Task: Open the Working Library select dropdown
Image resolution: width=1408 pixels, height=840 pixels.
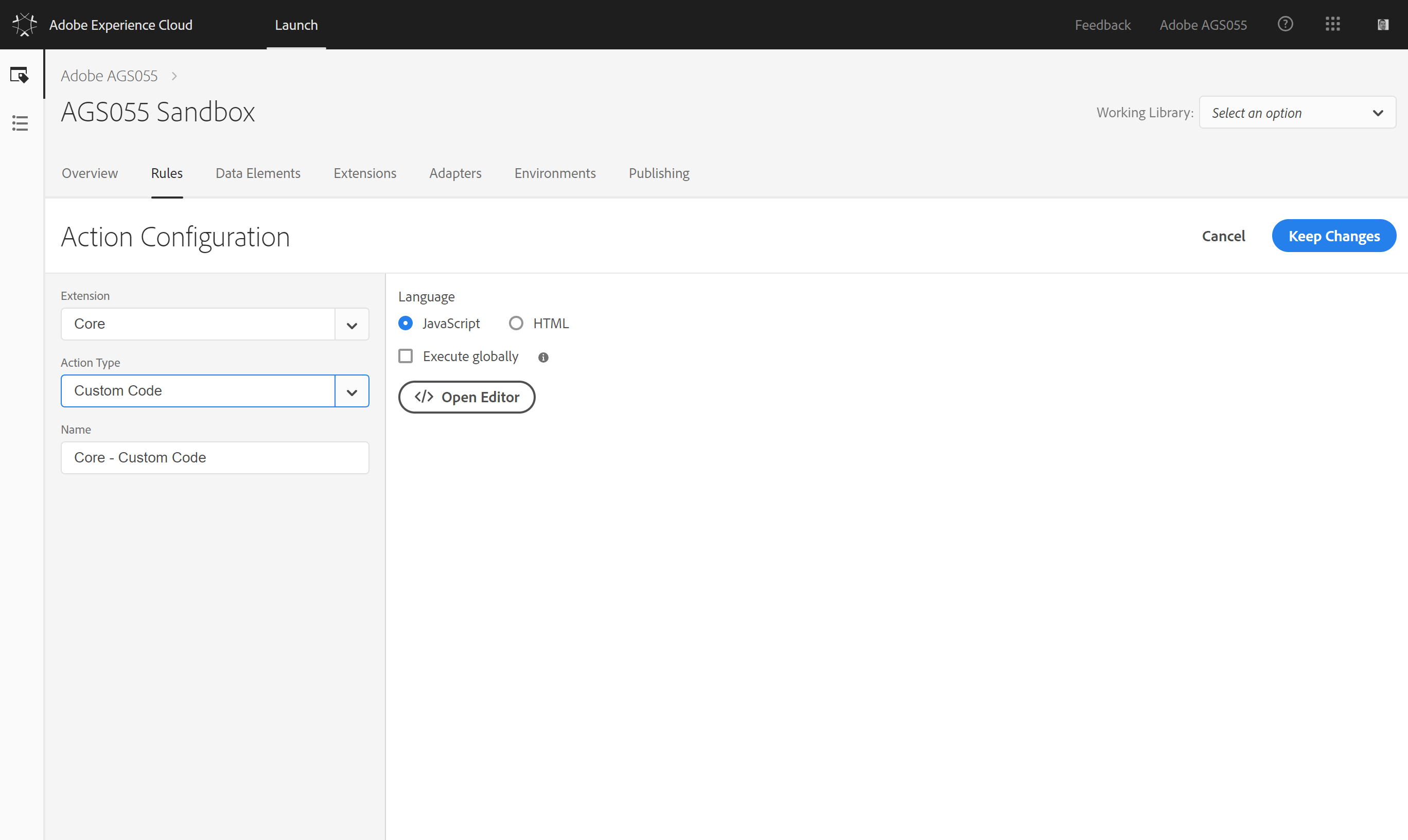Action: 1297,113
